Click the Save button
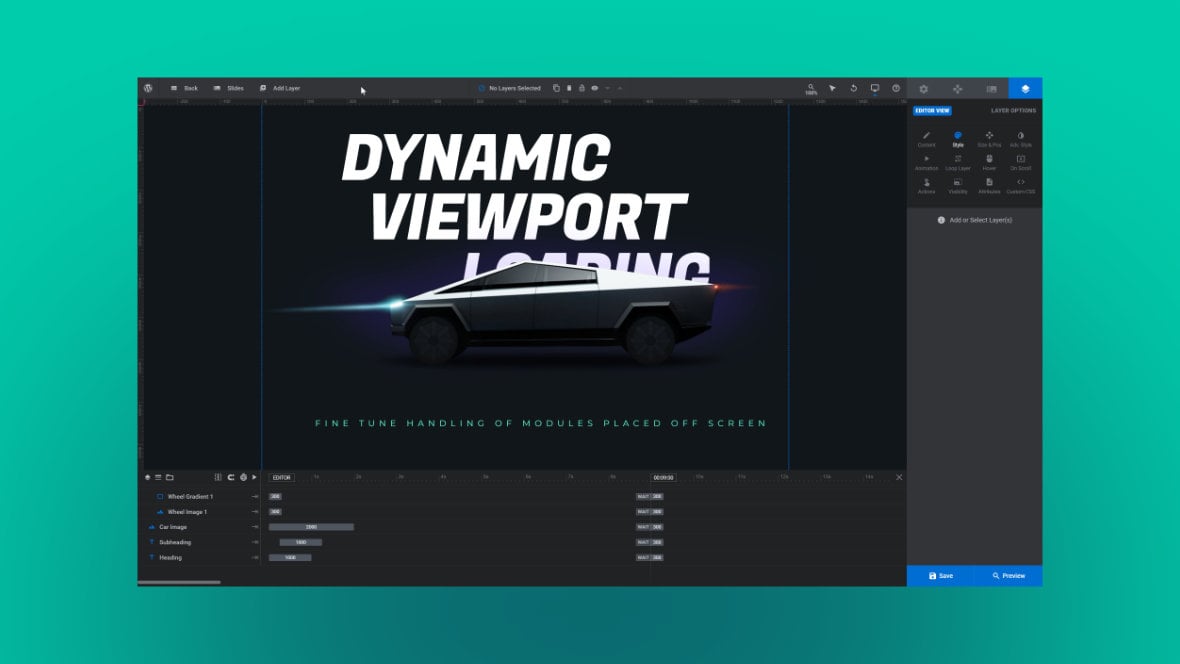The image size is (1180, 664). click(941, 576)
